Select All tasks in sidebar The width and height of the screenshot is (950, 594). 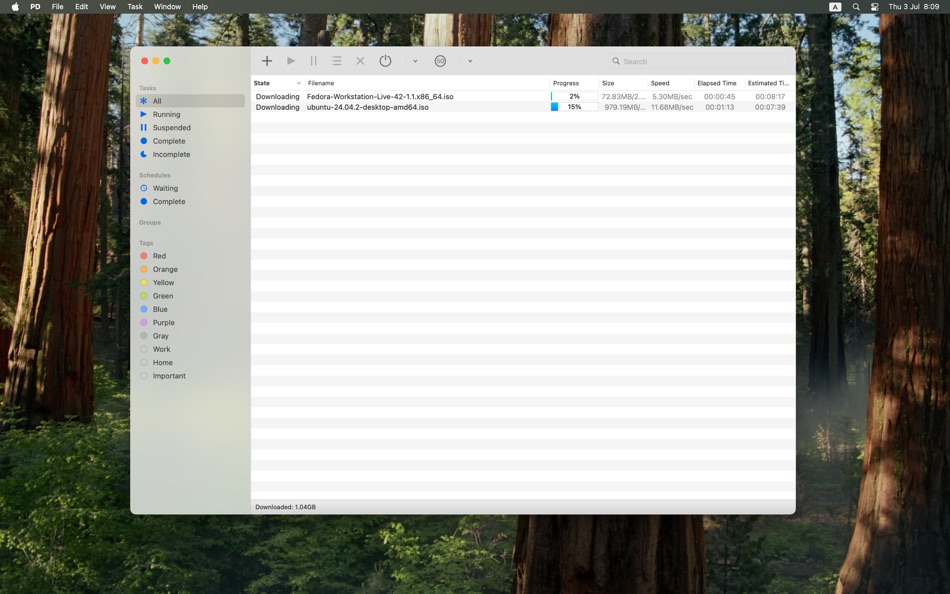[x=191, y=101]
